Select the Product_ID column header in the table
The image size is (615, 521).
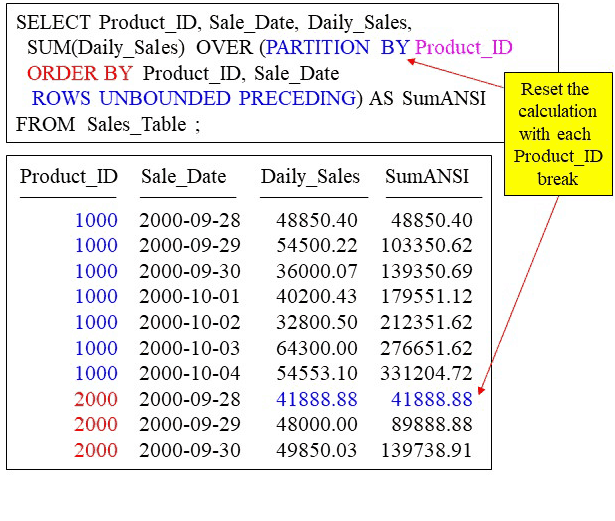click(69, 177)
